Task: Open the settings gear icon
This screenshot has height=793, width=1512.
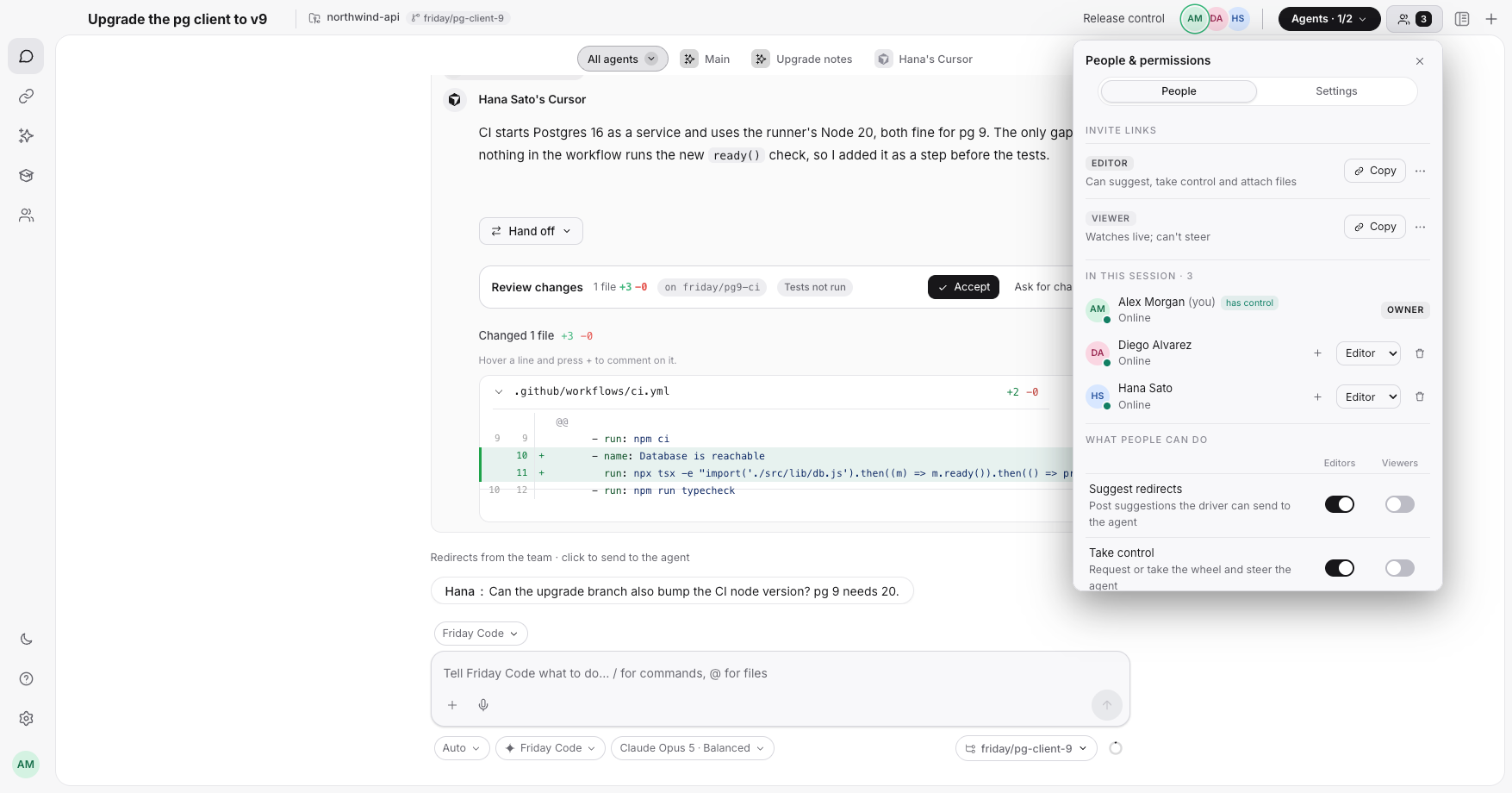Action: 26,718
